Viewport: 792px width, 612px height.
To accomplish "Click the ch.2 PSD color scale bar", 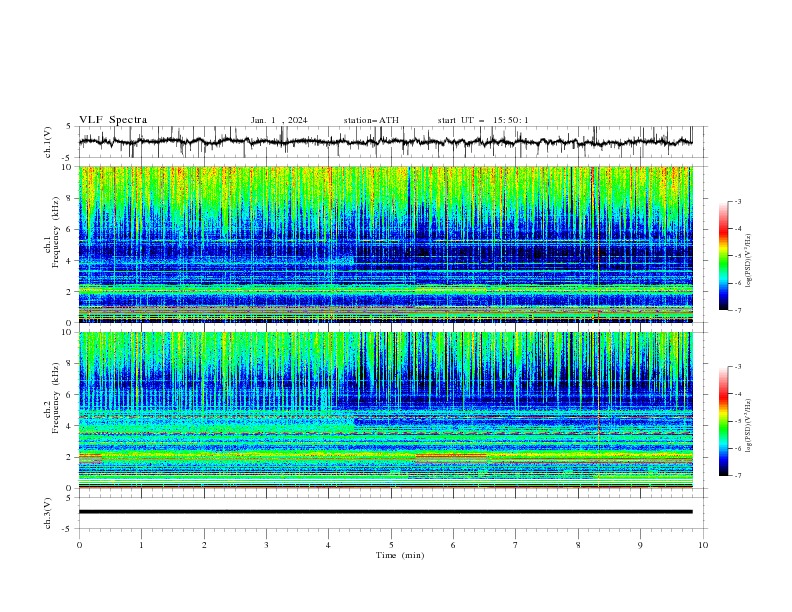I will pyautogui.click(x=723, y=421).
